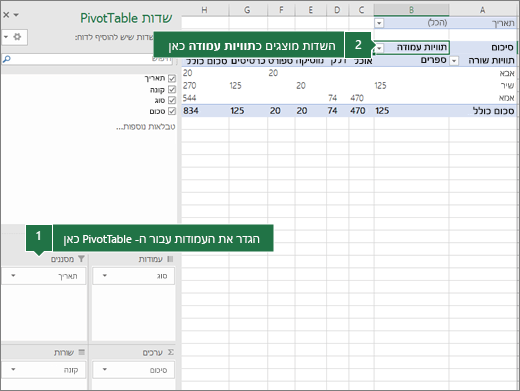Open dropdown of סוג in columns area
This screenshot has height=391, width=520.
click(105, 276)
